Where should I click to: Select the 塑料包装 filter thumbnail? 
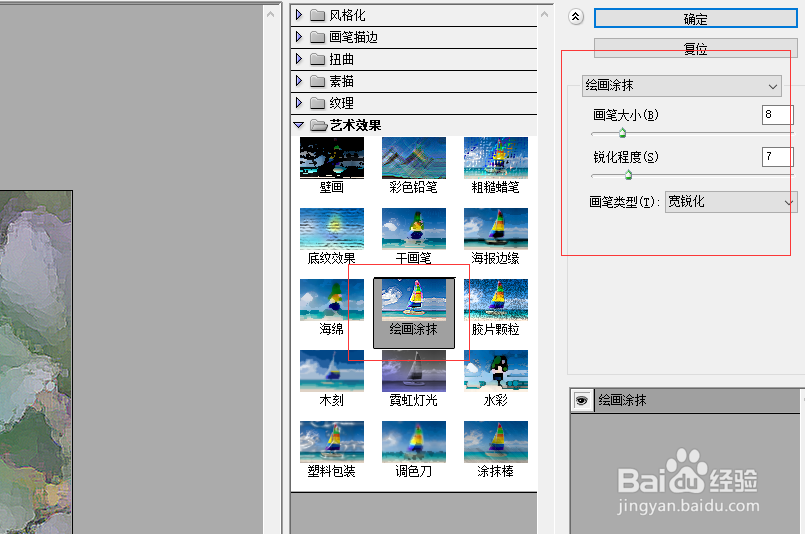332,442
